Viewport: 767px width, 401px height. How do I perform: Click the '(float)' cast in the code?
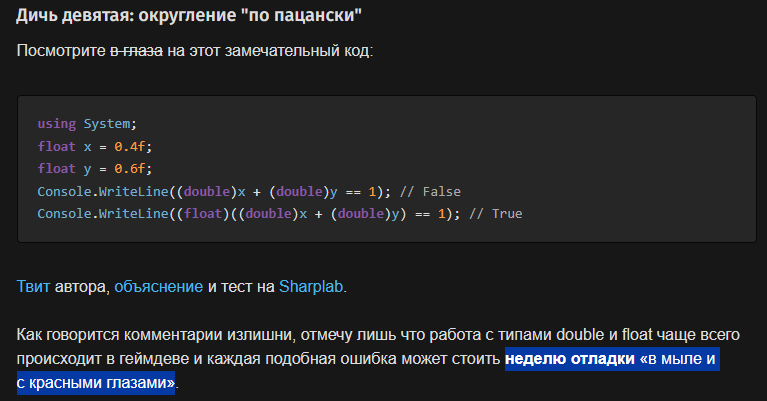pyautogui.click(x=203, y=214)
